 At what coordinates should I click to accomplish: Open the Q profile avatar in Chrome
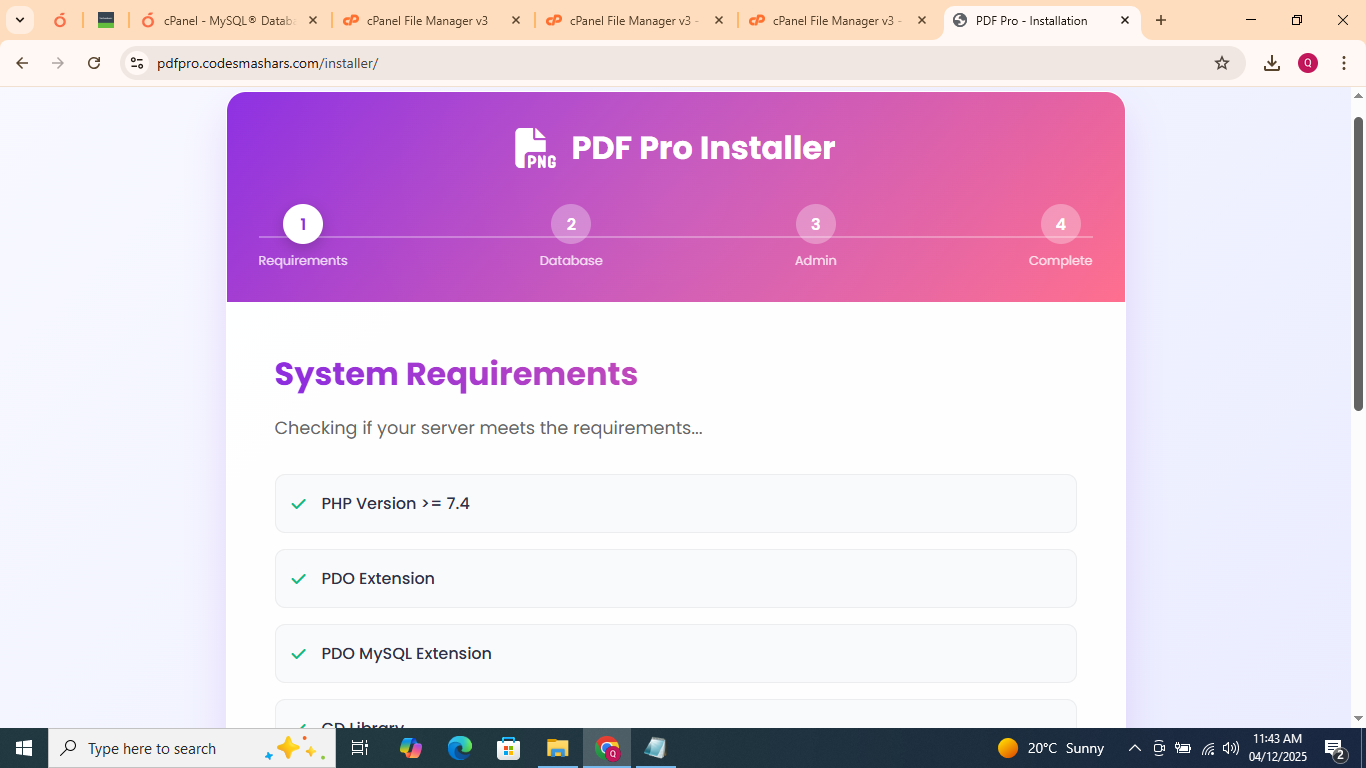click(1308, 62)
